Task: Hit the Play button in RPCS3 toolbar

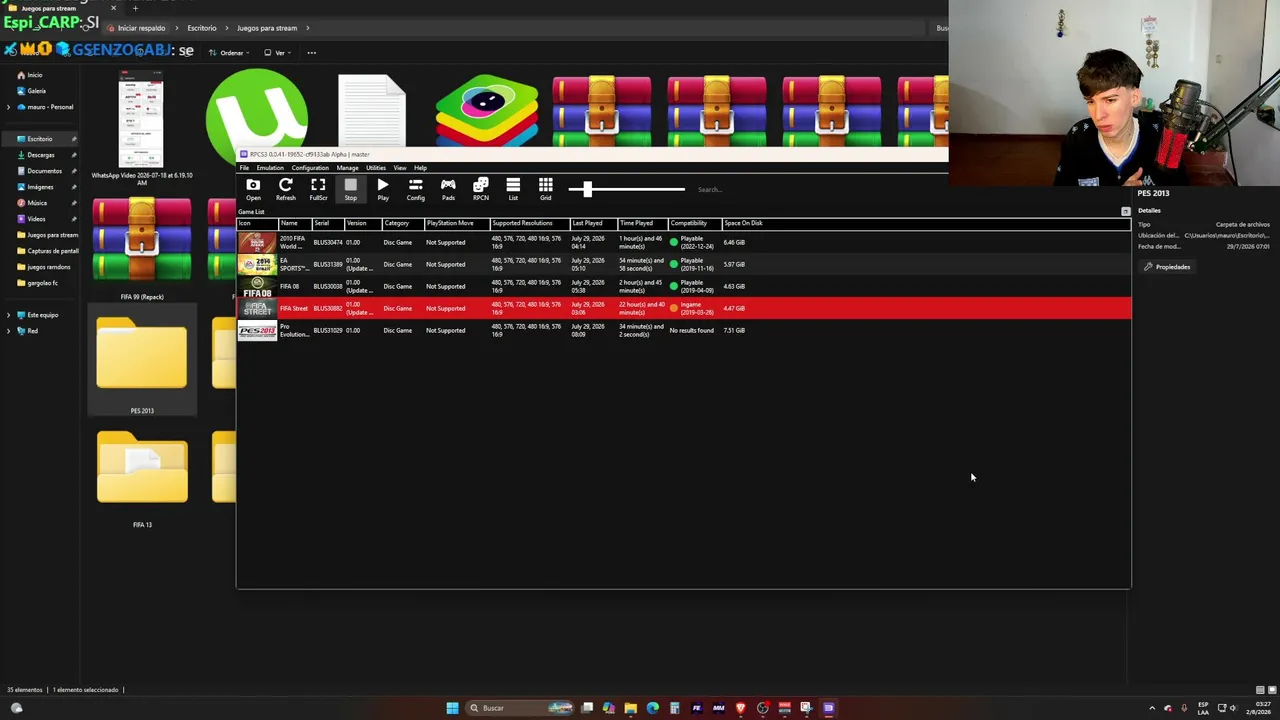Action: 383,189
